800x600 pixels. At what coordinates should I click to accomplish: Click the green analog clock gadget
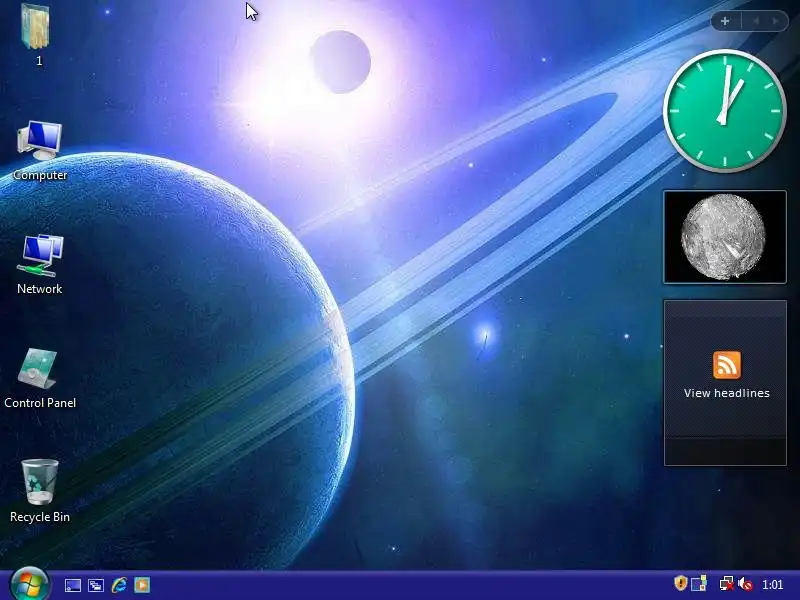(x=724, y=110)
